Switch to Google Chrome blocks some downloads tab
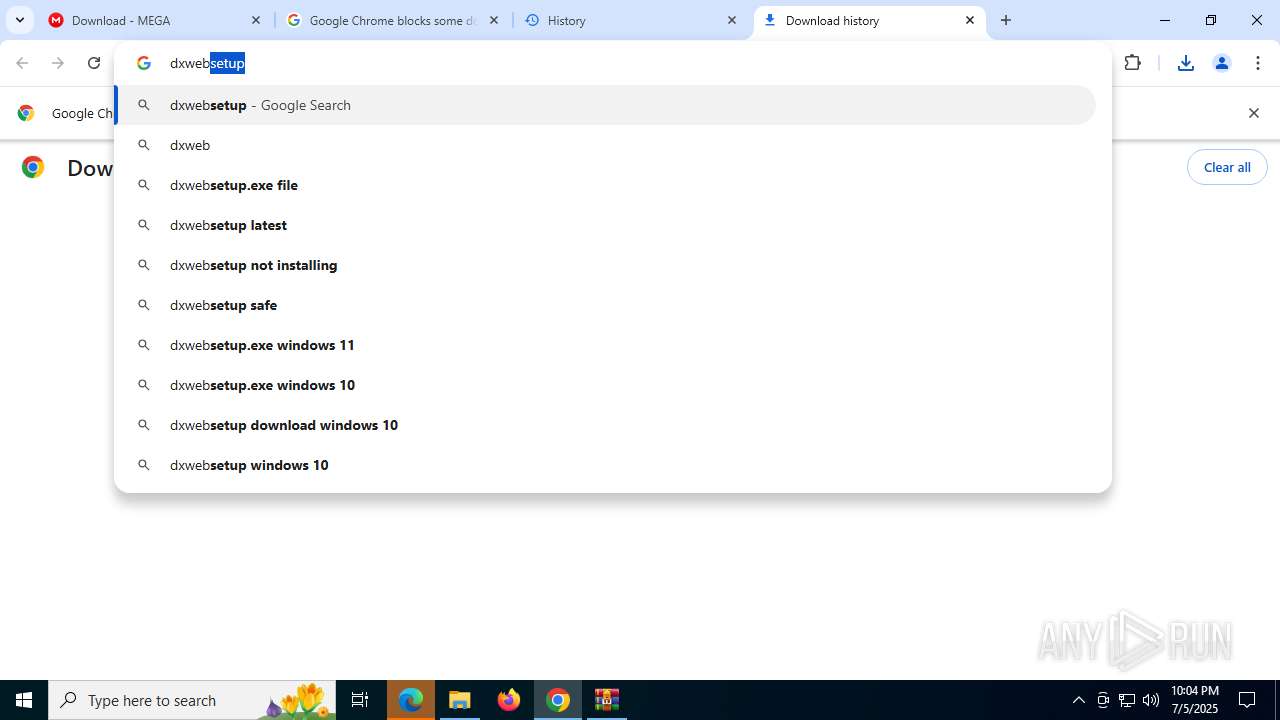This screenshot has width=1280, height=720. coord(392,20)
